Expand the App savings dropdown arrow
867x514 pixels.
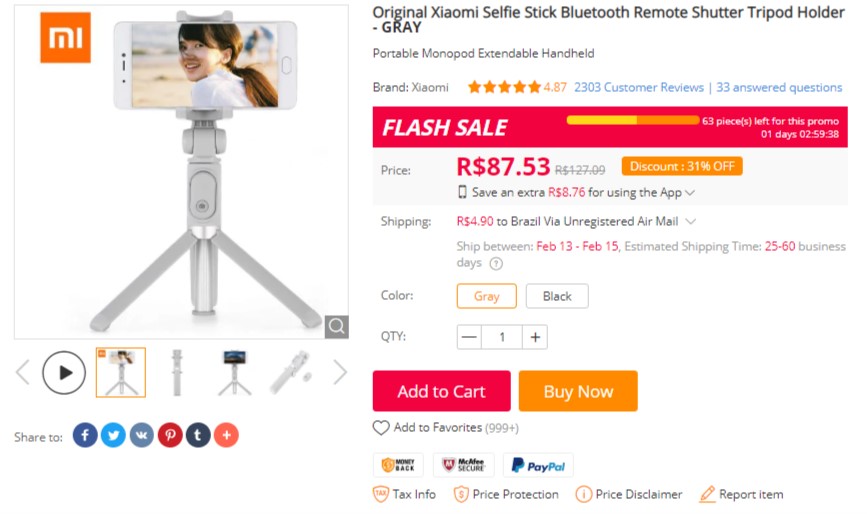[x=690, y=193]
